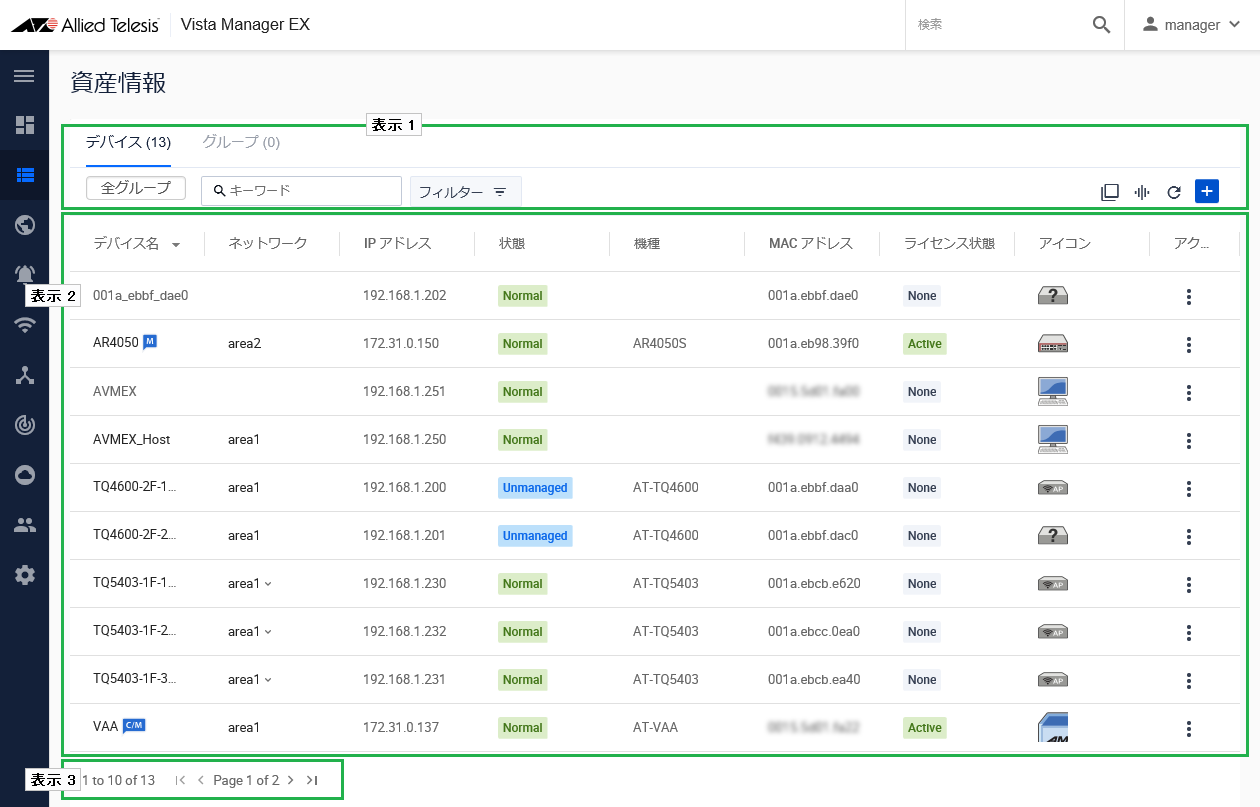The width and height of the screenshot is (1260, 807).
Task: Click the 機種 column header
Action: (x=647, y=244)
